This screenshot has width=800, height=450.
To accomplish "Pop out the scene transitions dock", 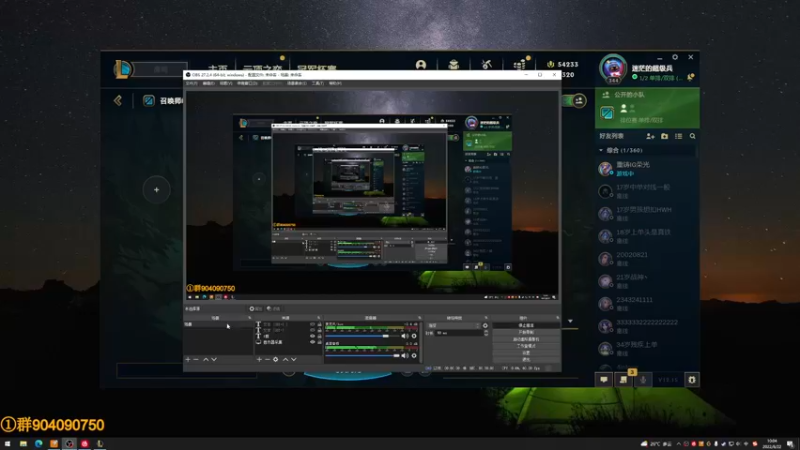I will coord(486,318).
